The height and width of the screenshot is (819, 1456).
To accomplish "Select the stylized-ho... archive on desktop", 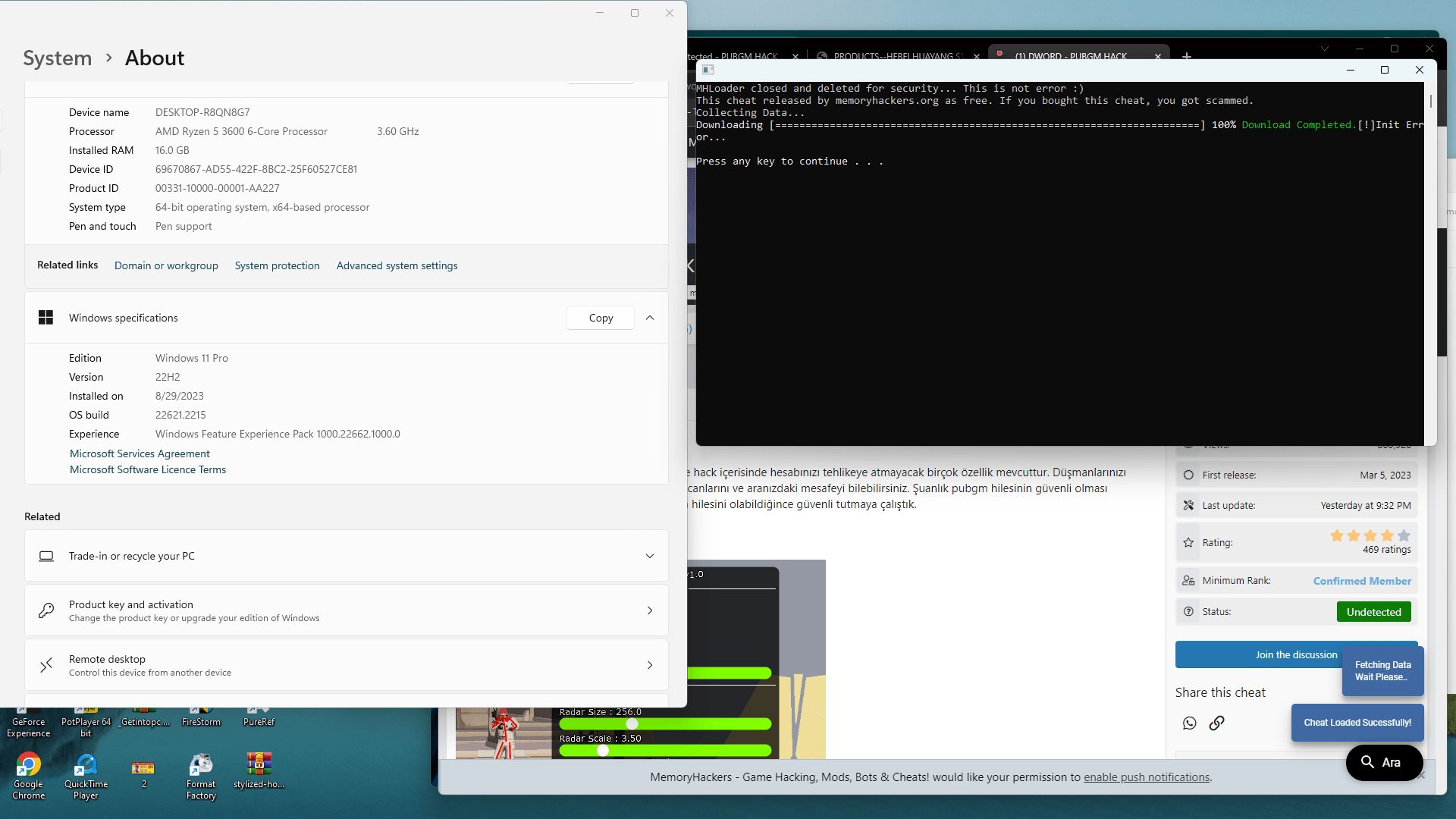I will click(259, 771).
